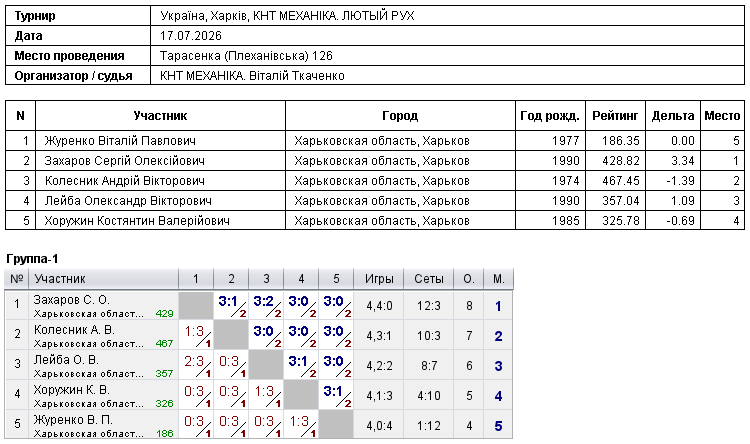Image resolution: width=750 pixels, height=444 pixels.
Task: Click the Место column header
Action: [x=722, y=116]
